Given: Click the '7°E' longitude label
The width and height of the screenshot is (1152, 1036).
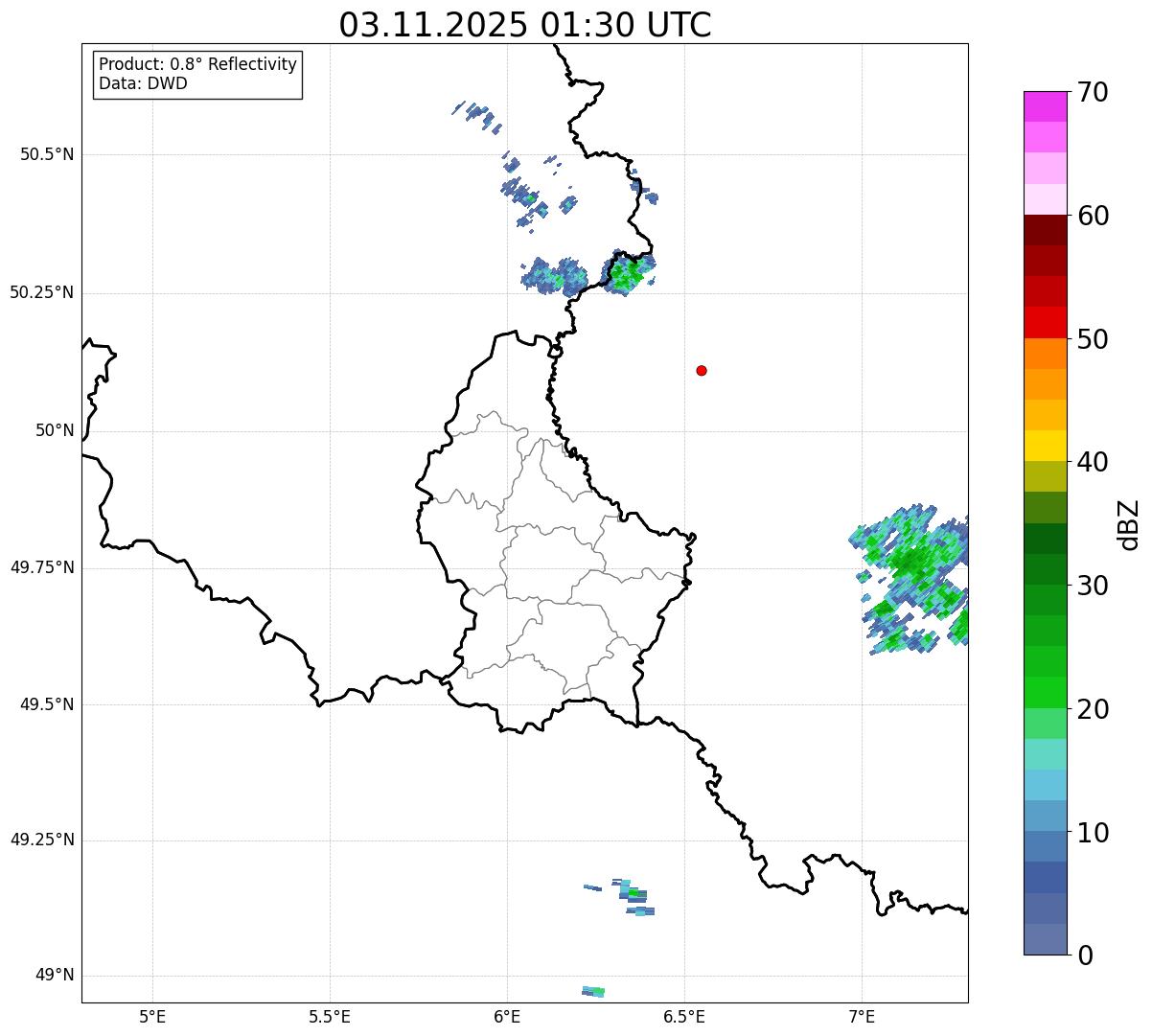Looking at the screenshot, I should tap(862, 1016).
